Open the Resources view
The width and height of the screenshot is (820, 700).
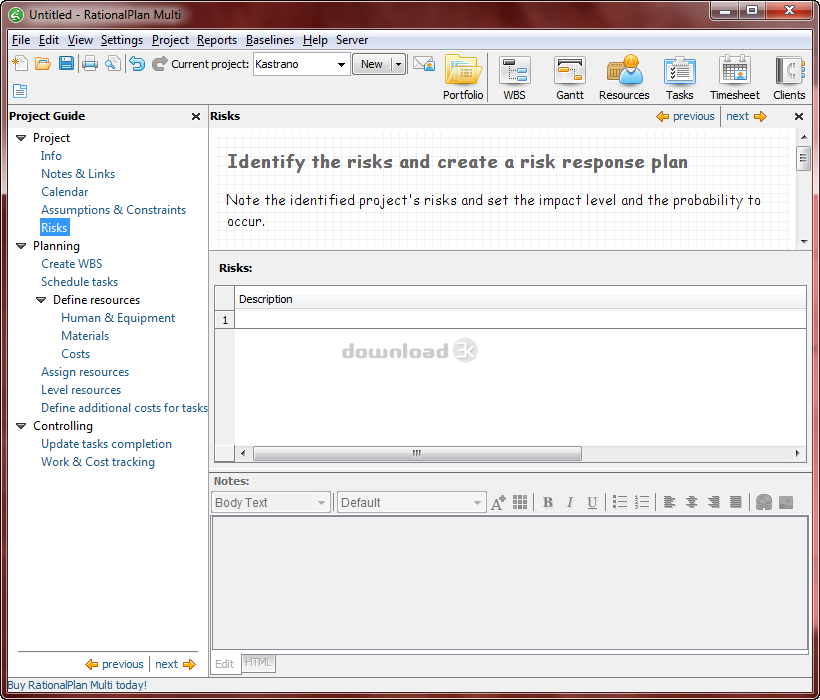pos(624,77)
